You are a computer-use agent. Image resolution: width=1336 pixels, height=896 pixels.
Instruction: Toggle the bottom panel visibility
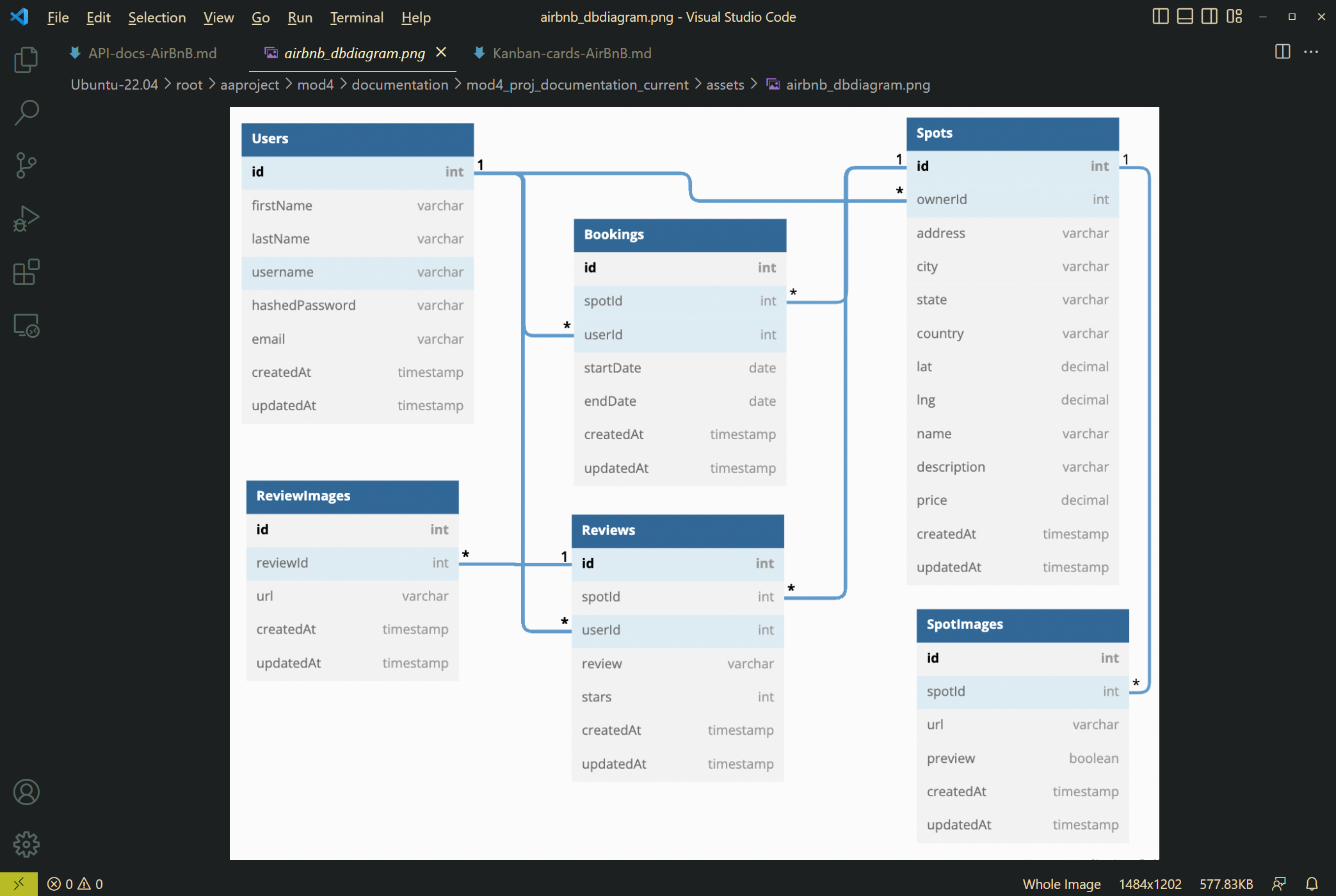[x=1184, y=17]
